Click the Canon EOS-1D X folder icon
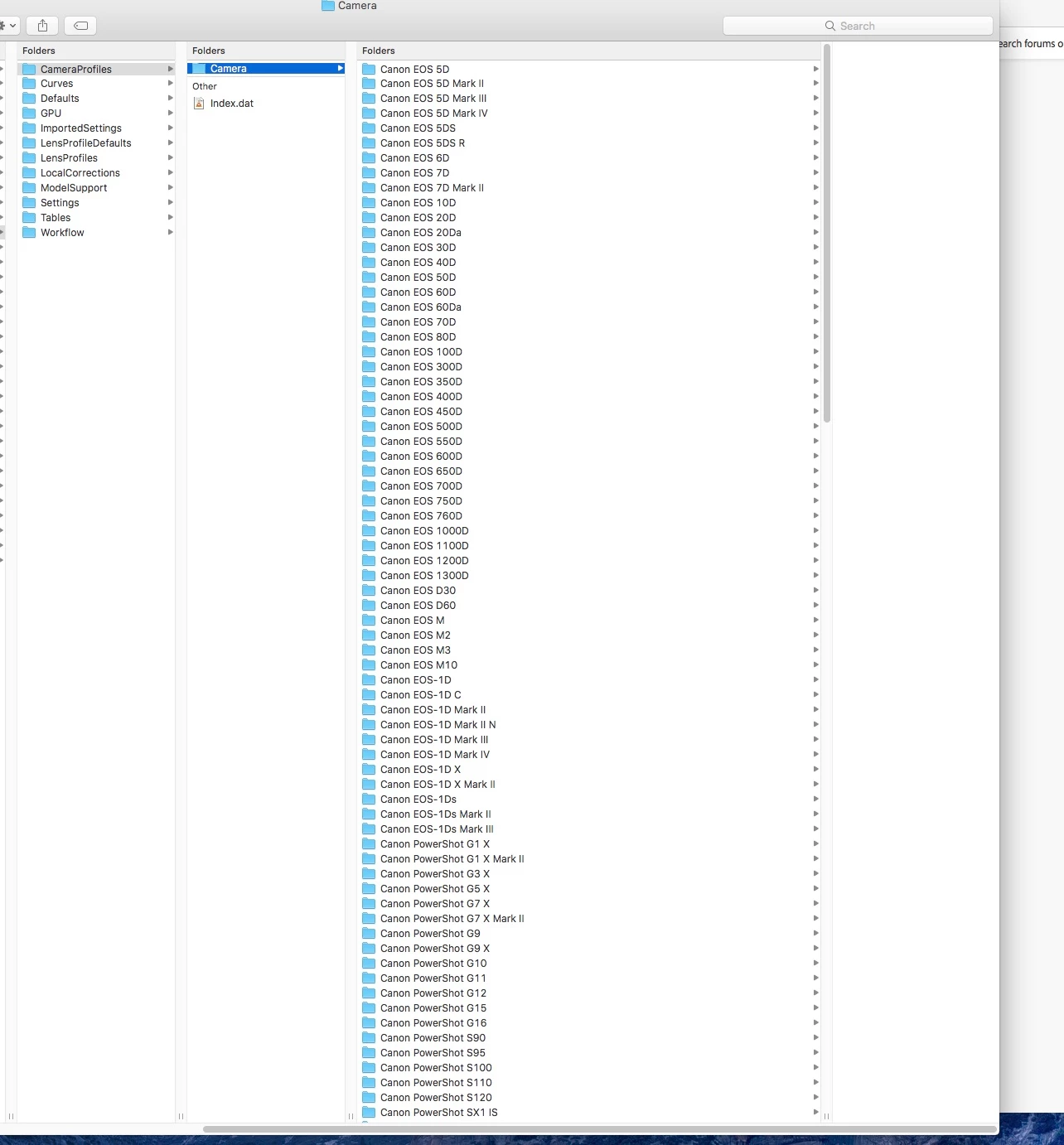Viewport: 1064px width, 1145px height. pos(369,769)
